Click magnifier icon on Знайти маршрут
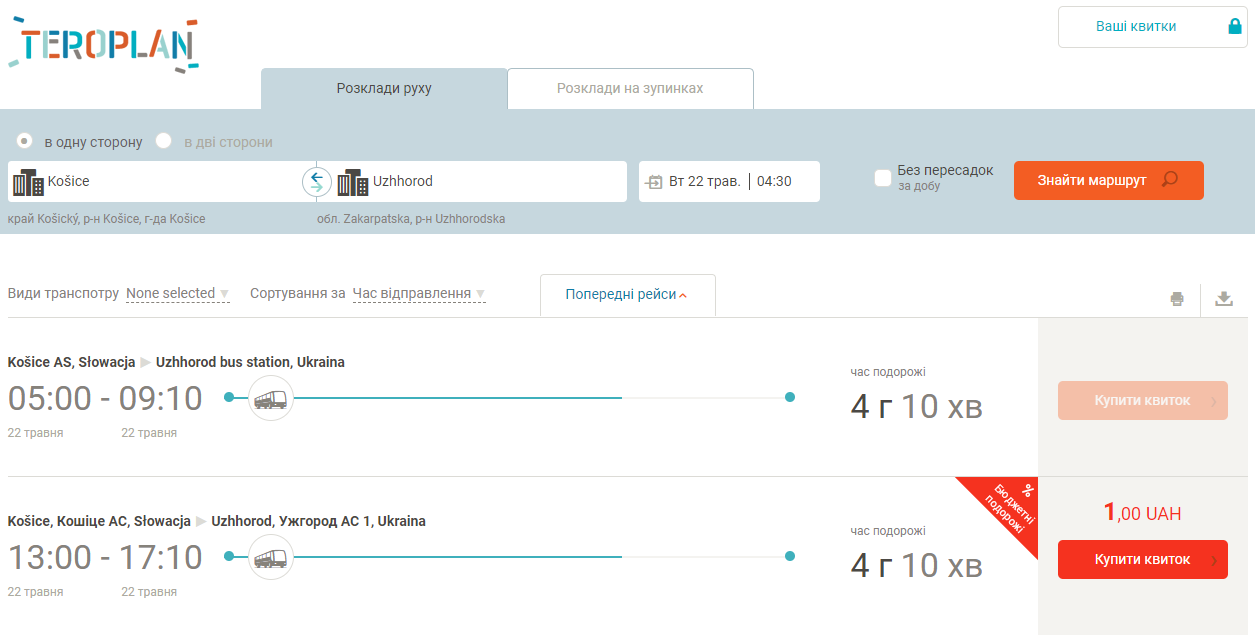1255x635 pixels. 1169,180
